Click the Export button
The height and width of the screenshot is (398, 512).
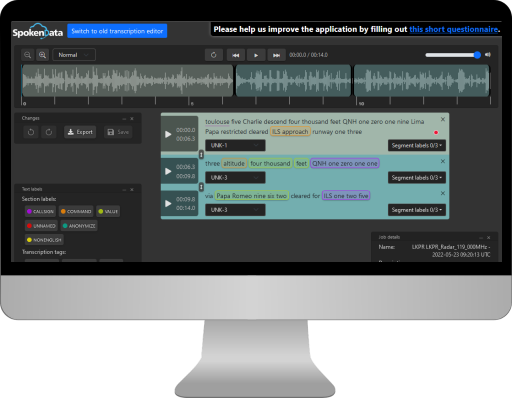click(80, 132)
